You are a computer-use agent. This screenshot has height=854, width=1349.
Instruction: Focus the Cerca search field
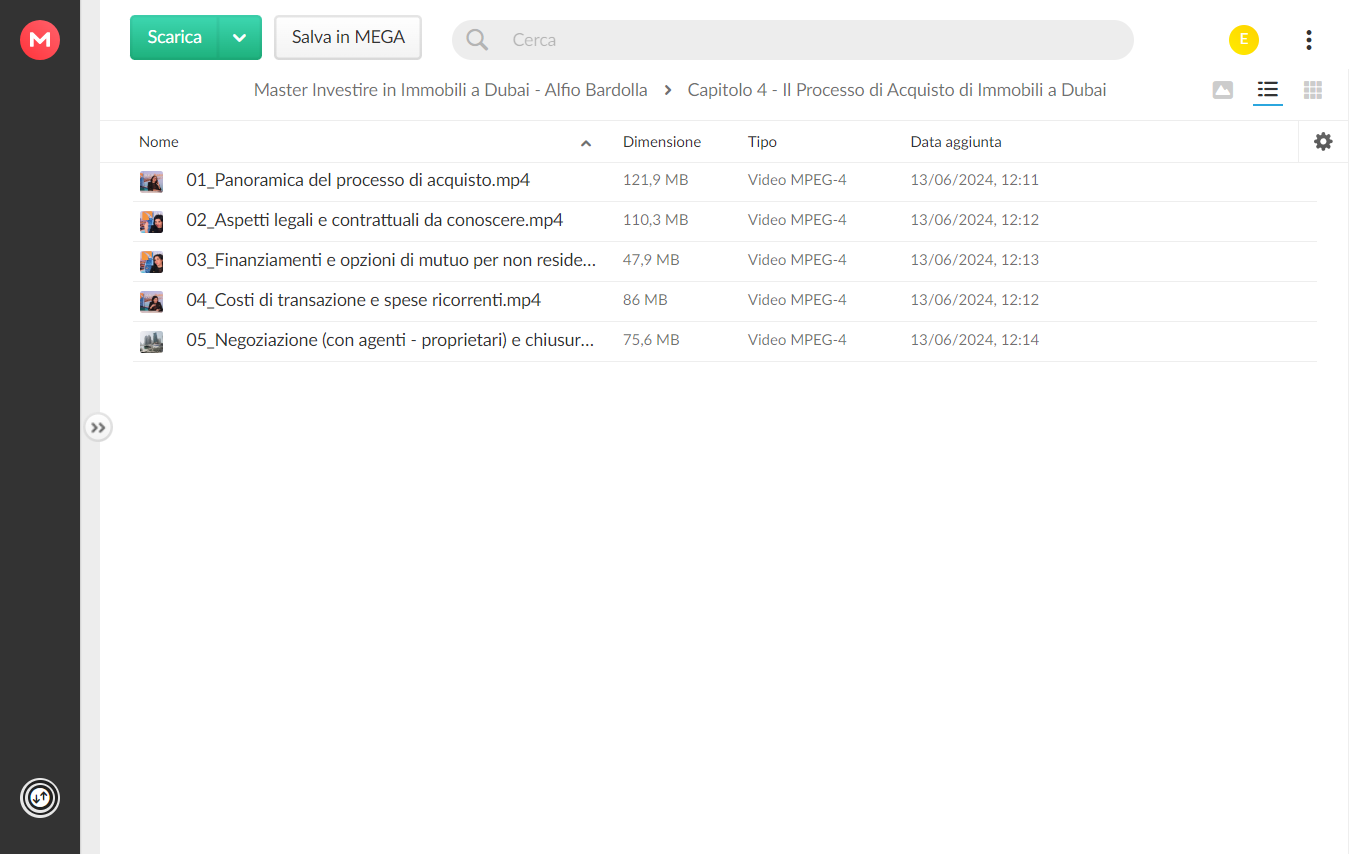click(x=793, y=40)
